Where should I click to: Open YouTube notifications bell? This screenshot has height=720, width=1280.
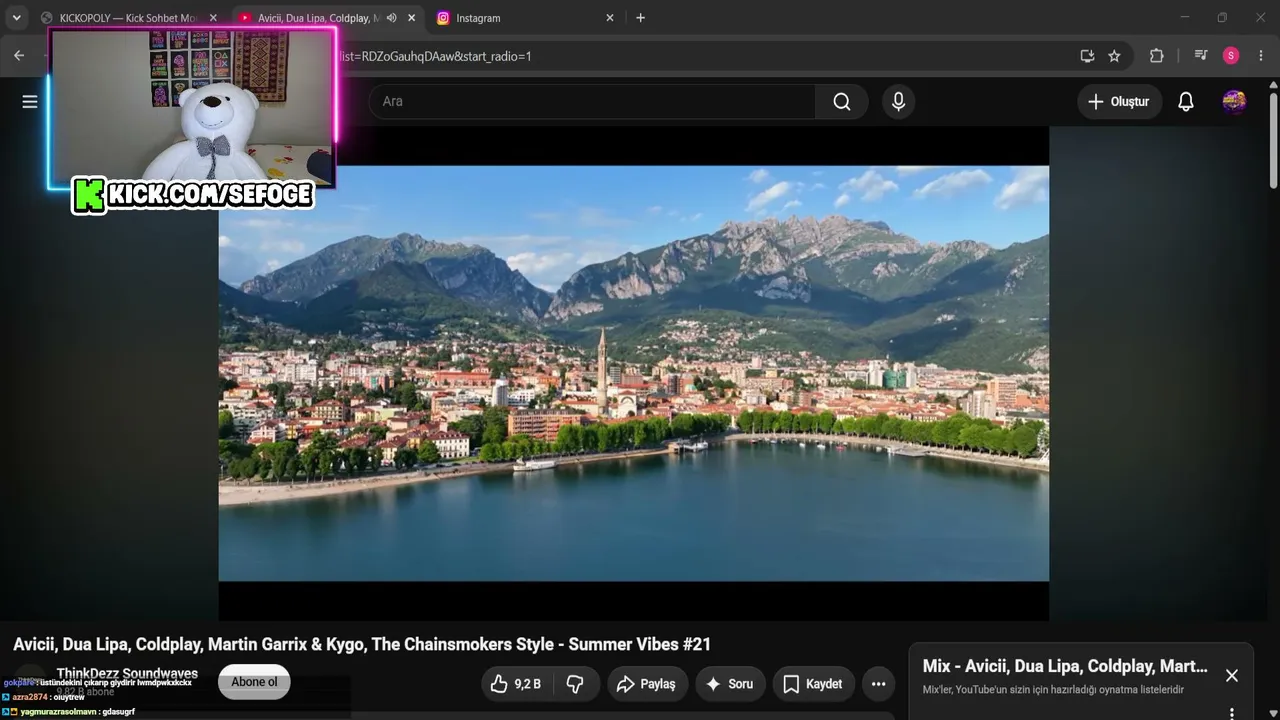pyautogui.click(x=1186, y=101)
